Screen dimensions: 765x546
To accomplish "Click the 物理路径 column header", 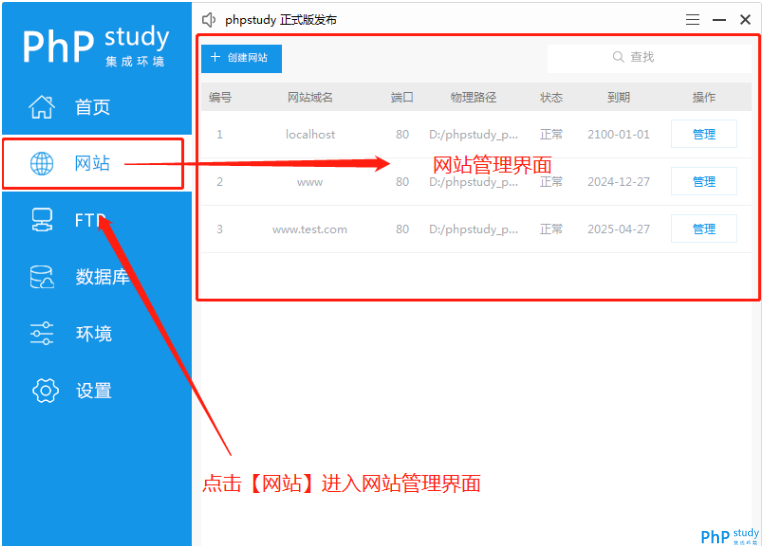I will point(473,97).
